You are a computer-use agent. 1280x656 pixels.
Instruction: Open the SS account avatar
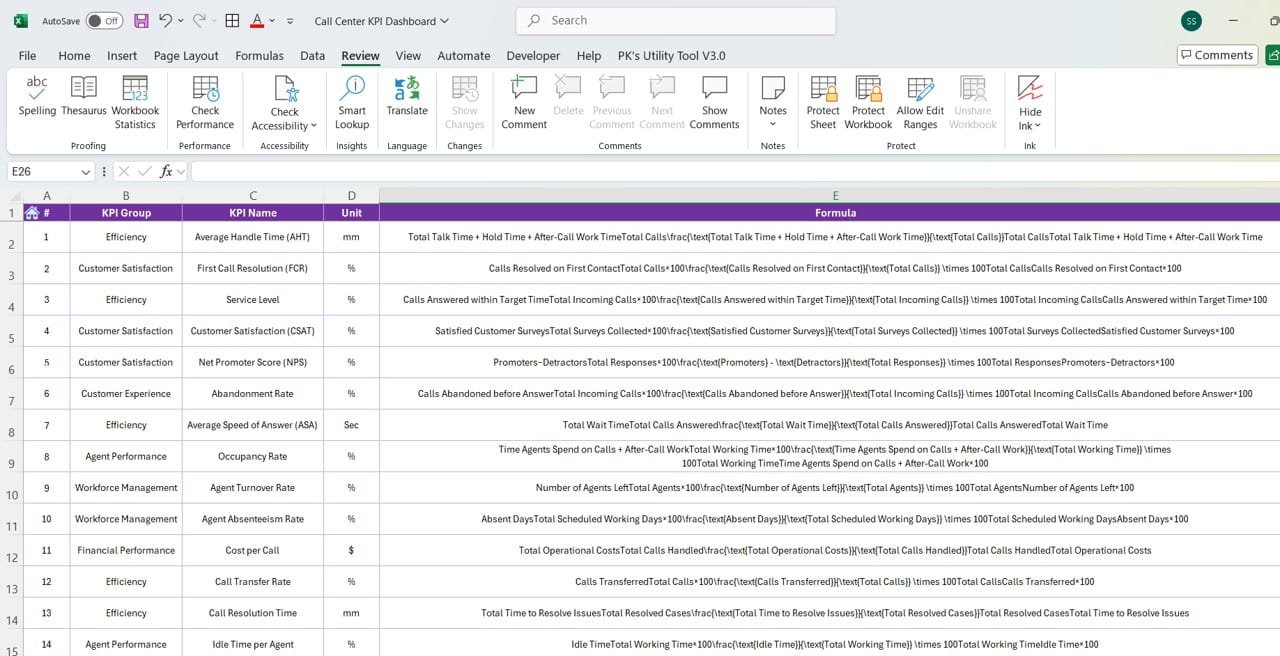click(x=1191, y=21)
